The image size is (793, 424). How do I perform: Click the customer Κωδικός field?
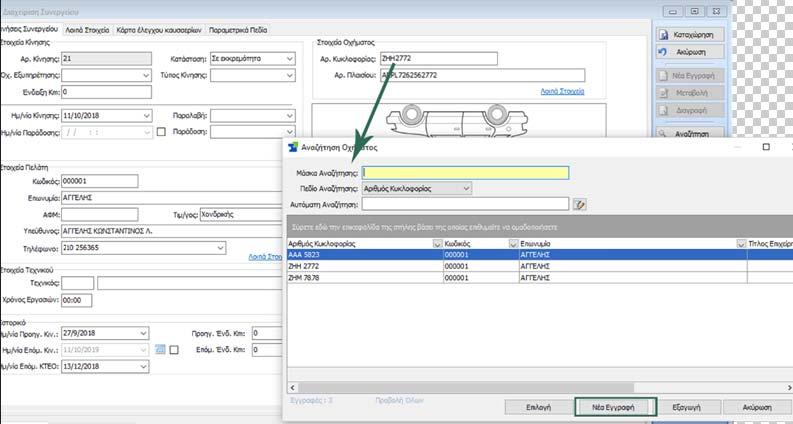pyautogui.click(x=100, y=181)
